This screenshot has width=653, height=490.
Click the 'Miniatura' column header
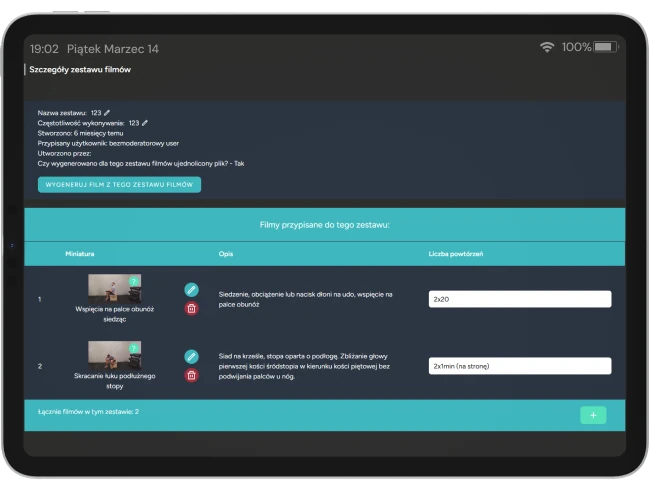pos(80,254)
